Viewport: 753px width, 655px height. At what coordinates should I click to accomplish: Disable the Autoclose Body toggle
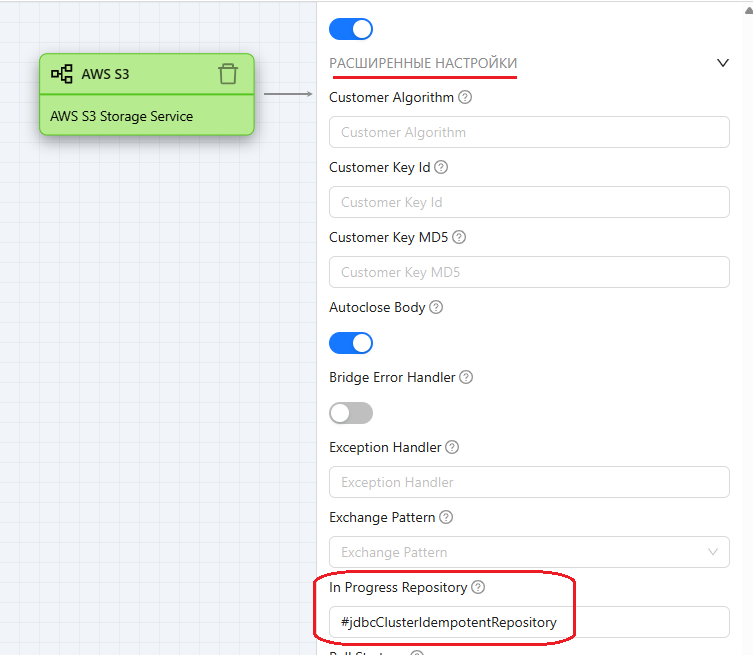tap(351, 343)
